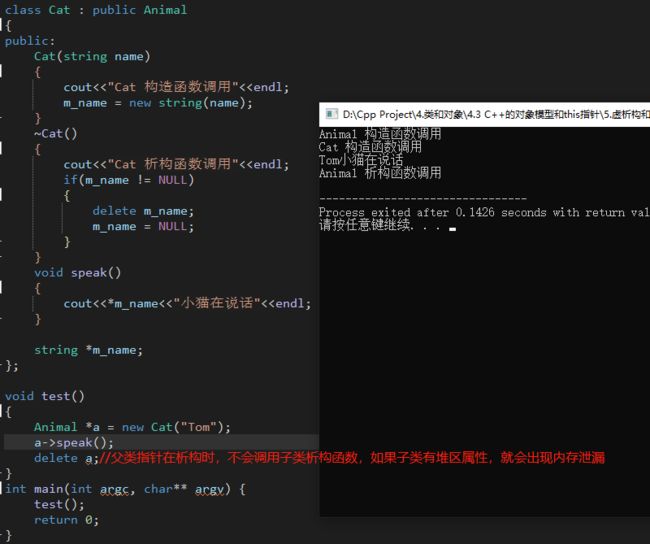The width and height of the screenshot is (650, 544).
Task: Click the 'return 0;' line
Action: 66,520
